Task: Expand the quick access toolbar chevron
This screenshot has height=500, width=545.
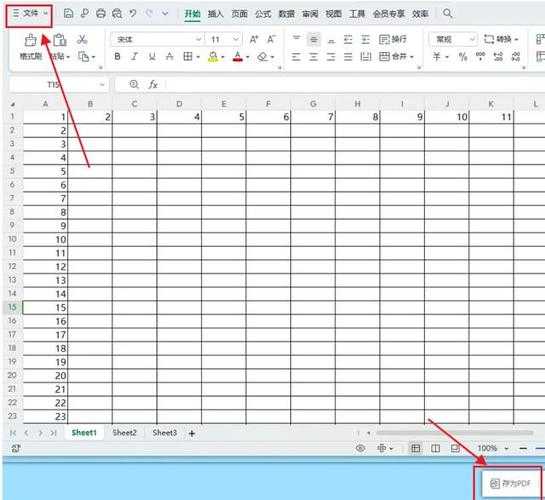Action: (165, 14)
